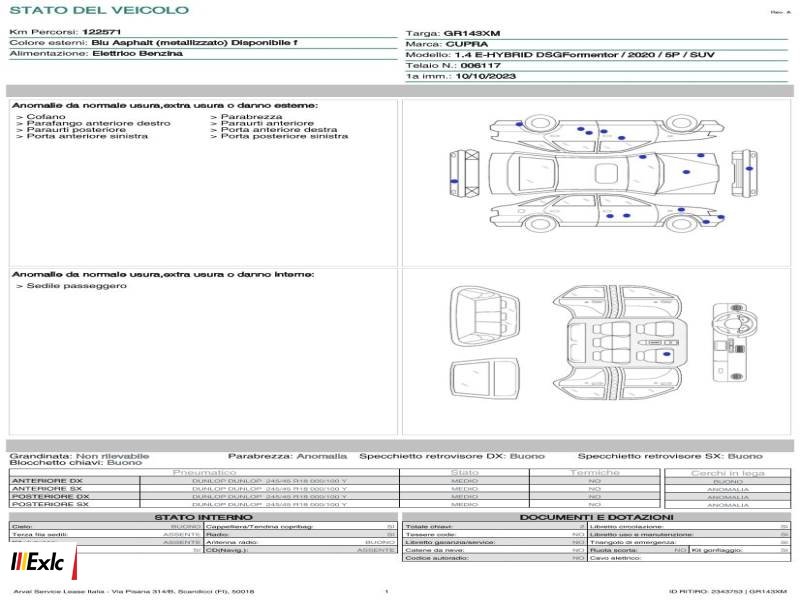
Task: Click the 'Cerchi in lega' column header
Action: pos(728,473)
